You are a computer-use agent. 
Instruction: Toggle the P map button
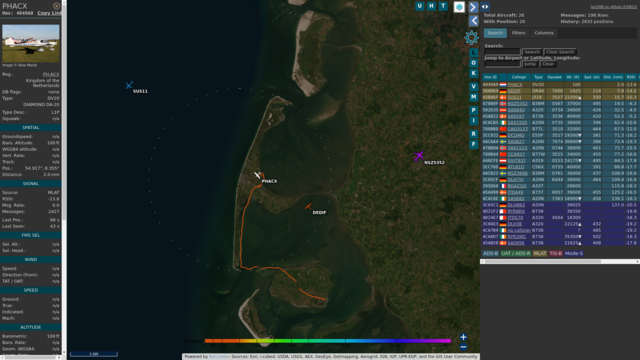[473, 110]
